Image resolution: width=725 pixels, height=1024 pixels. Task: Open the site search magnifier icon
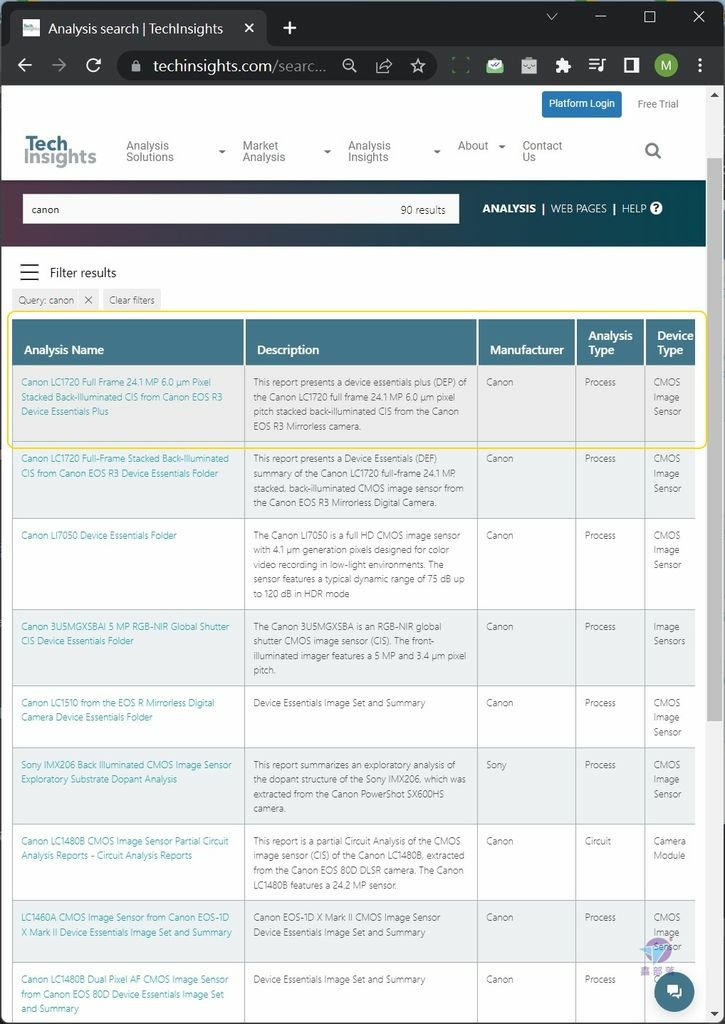coord(652,151)
